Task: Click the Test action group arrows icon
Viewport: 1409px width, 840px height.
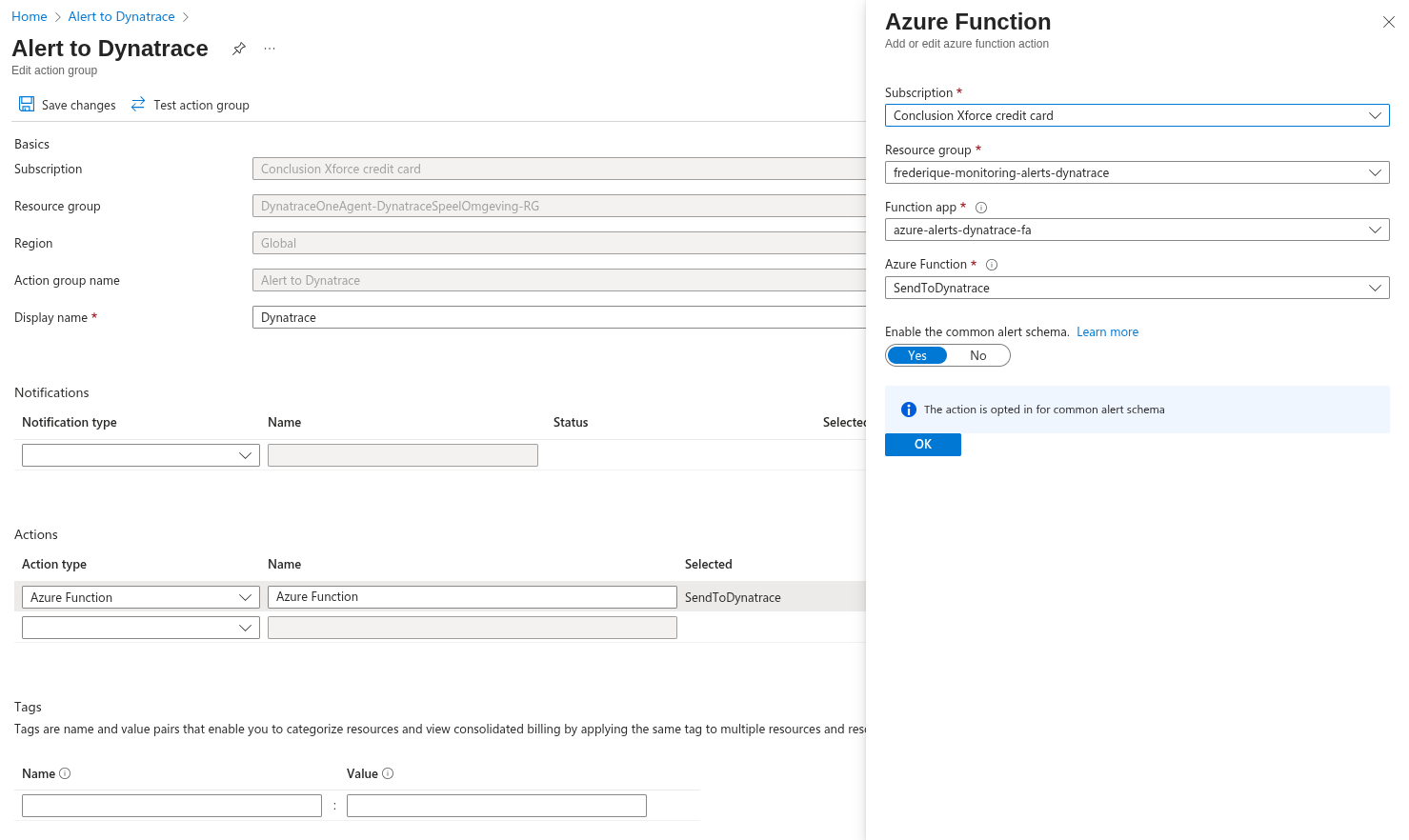Action: pos(138,105)
